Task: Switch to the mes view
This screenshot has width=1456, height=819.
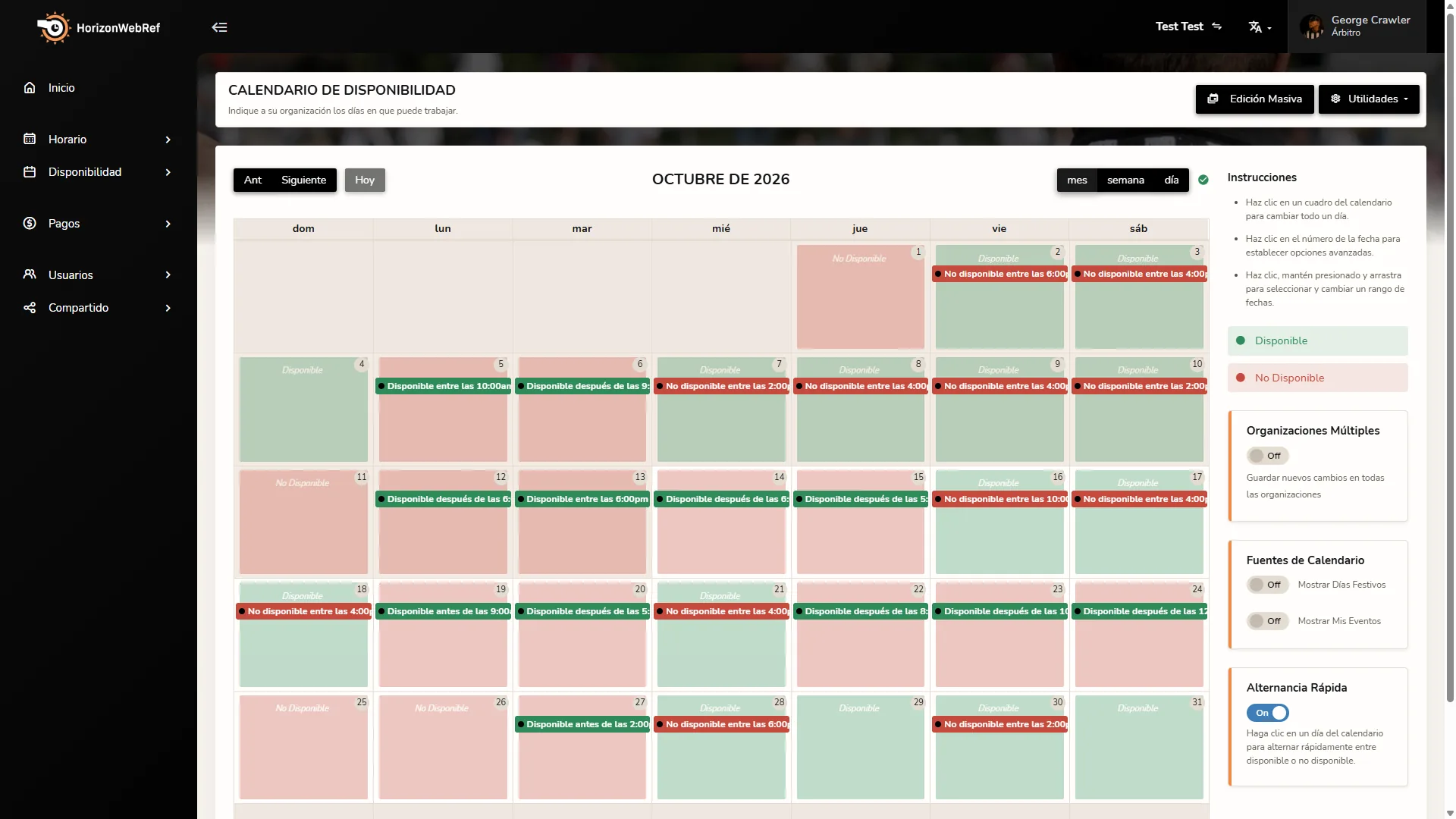Action: 1077,180
